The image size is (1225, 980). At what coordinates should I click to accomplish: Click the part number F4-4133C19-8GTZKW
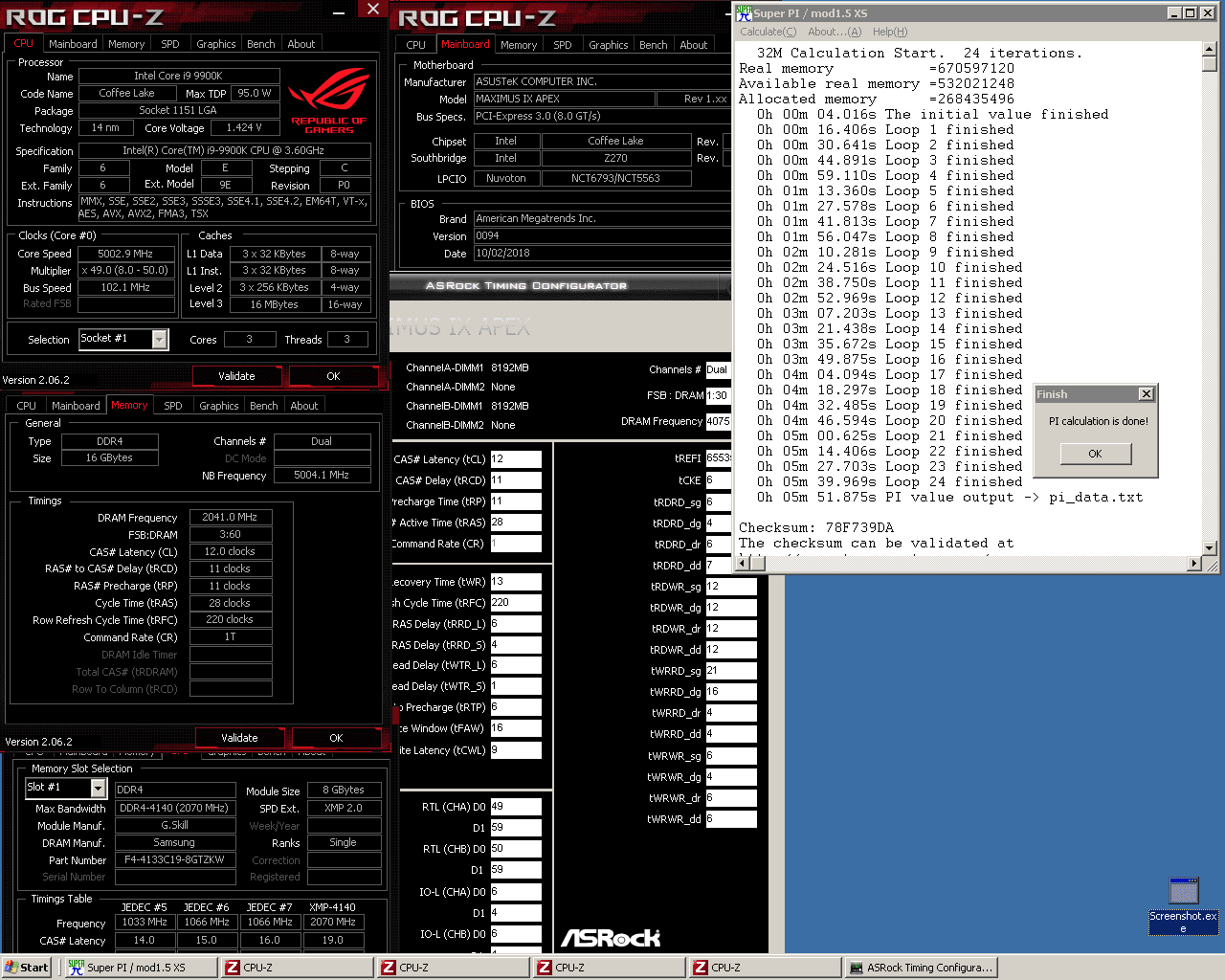[175, 859]
